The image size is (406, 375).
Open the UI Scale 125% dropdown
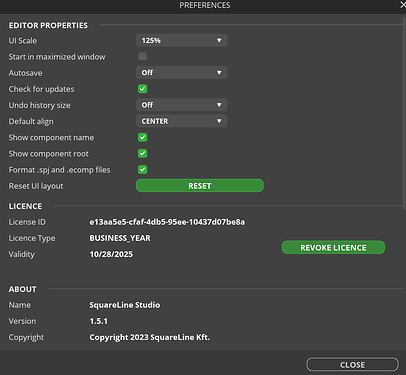pyautogui.click(x=182, y=40)
